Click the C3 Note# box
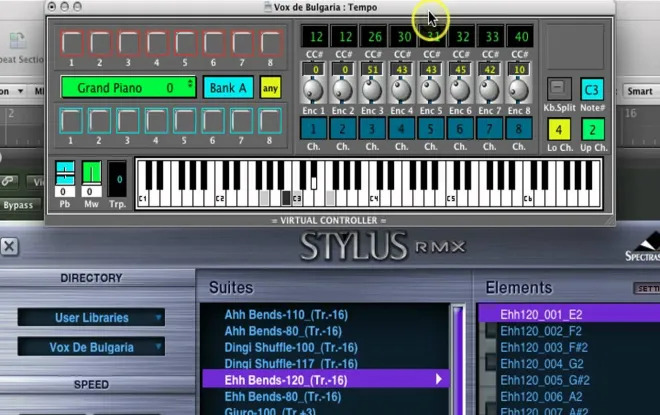The image size is (660, 415). [x=592, y=89]
